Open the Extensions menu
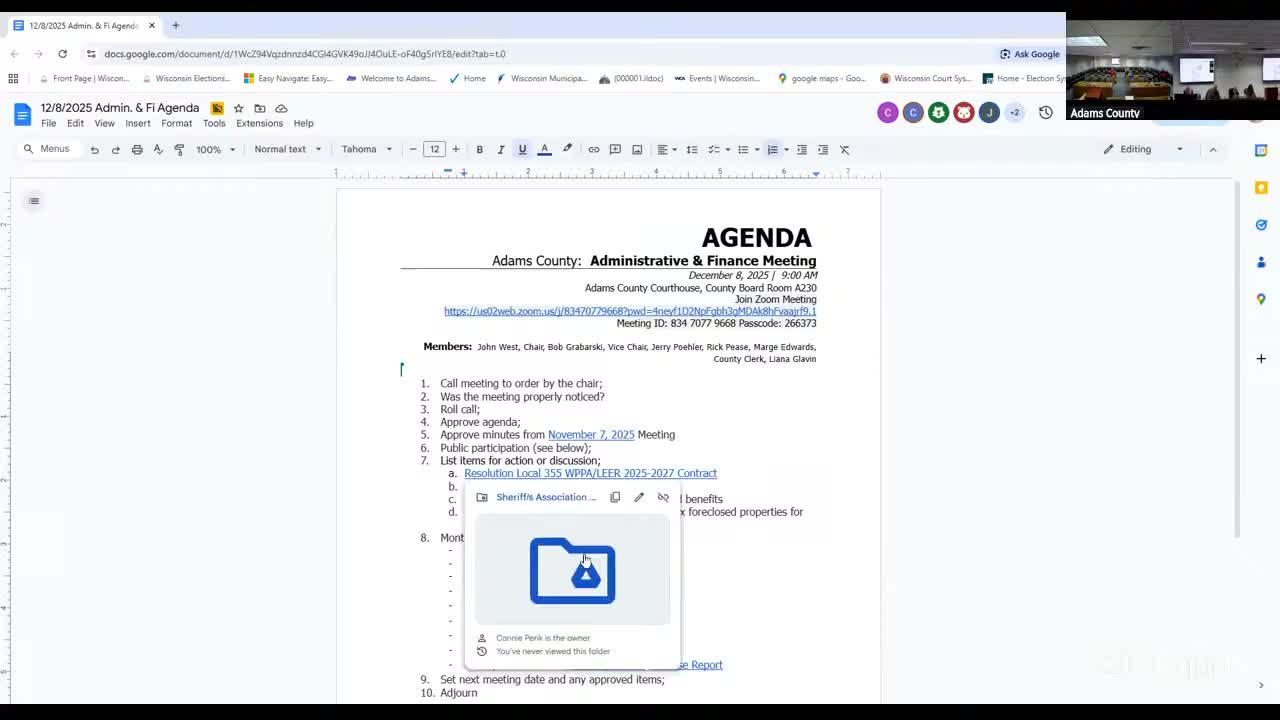 pos(259,124)
